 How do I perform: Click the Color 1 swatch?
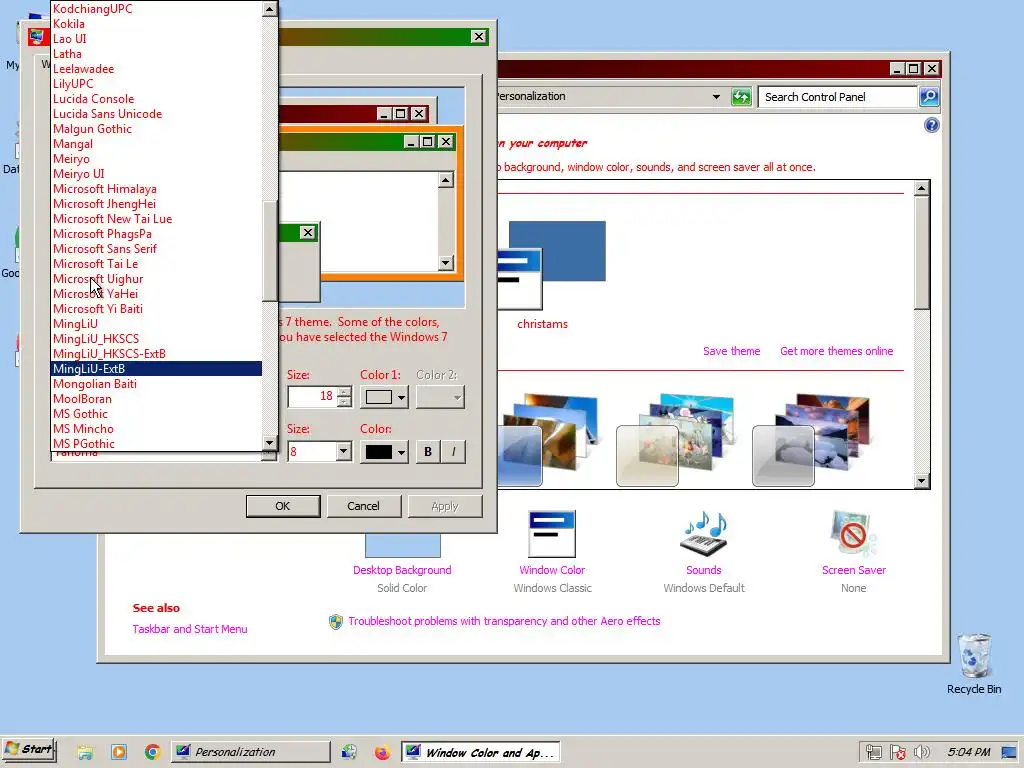click(x=379, y=397)
